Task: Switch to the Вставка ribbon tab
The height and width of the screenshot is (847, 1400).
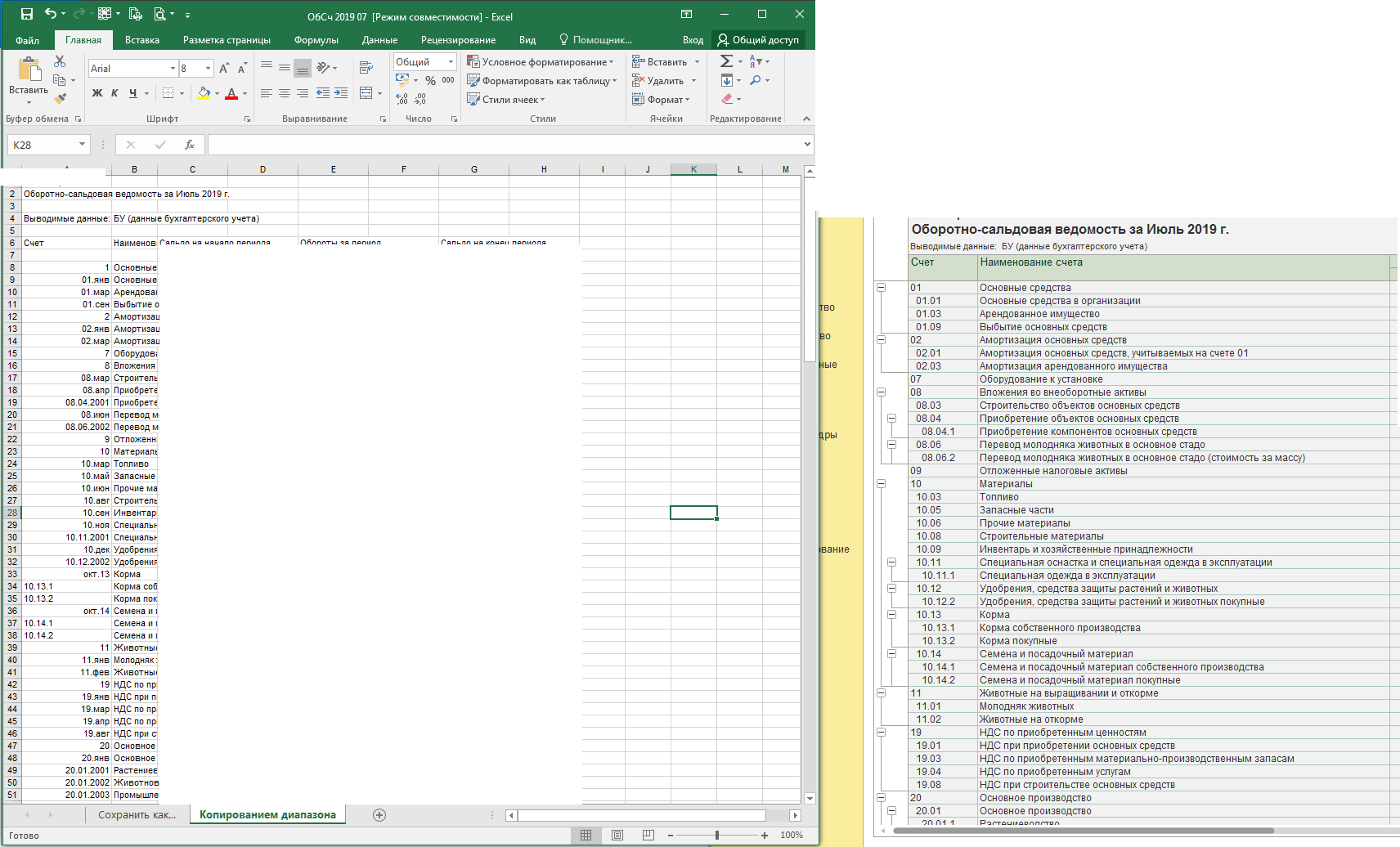Action: [x=142, y=40]
